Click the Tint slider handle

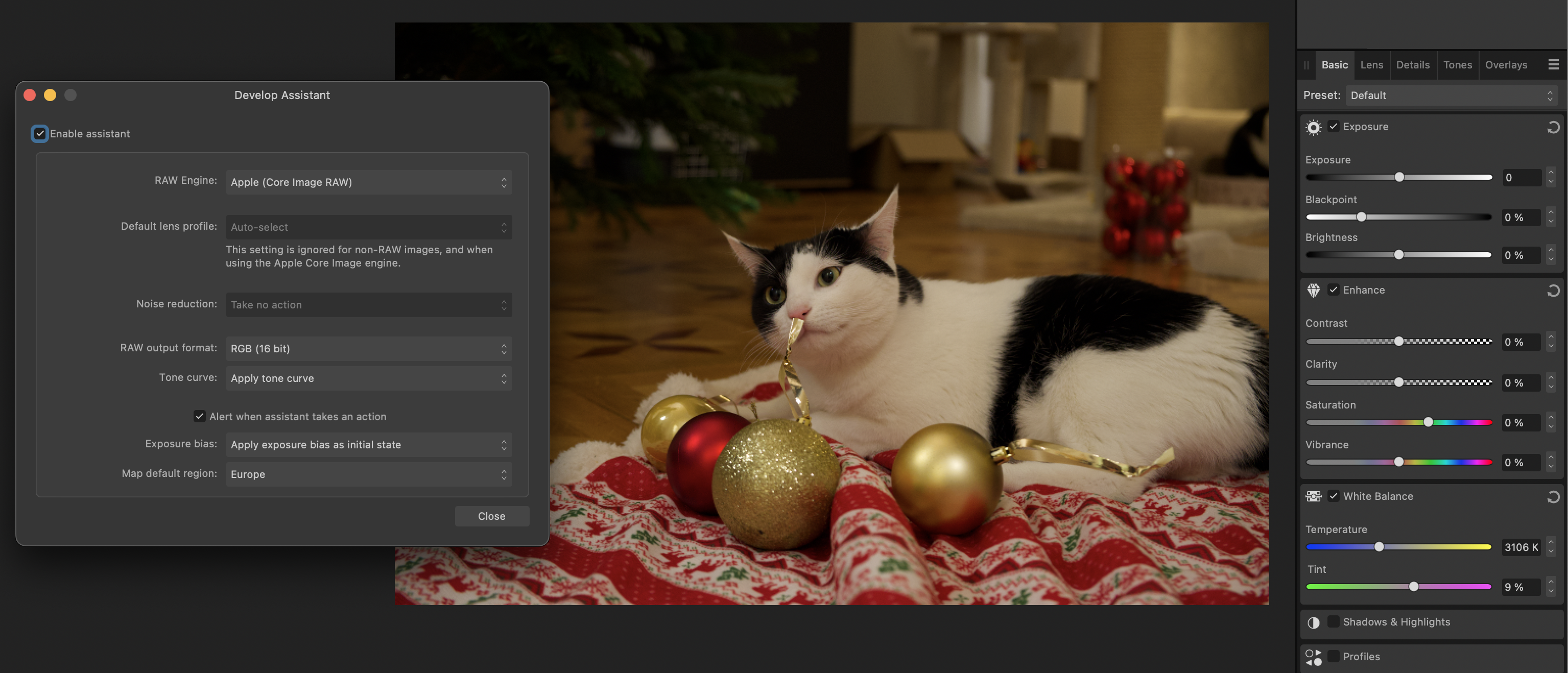point(1414,587)
